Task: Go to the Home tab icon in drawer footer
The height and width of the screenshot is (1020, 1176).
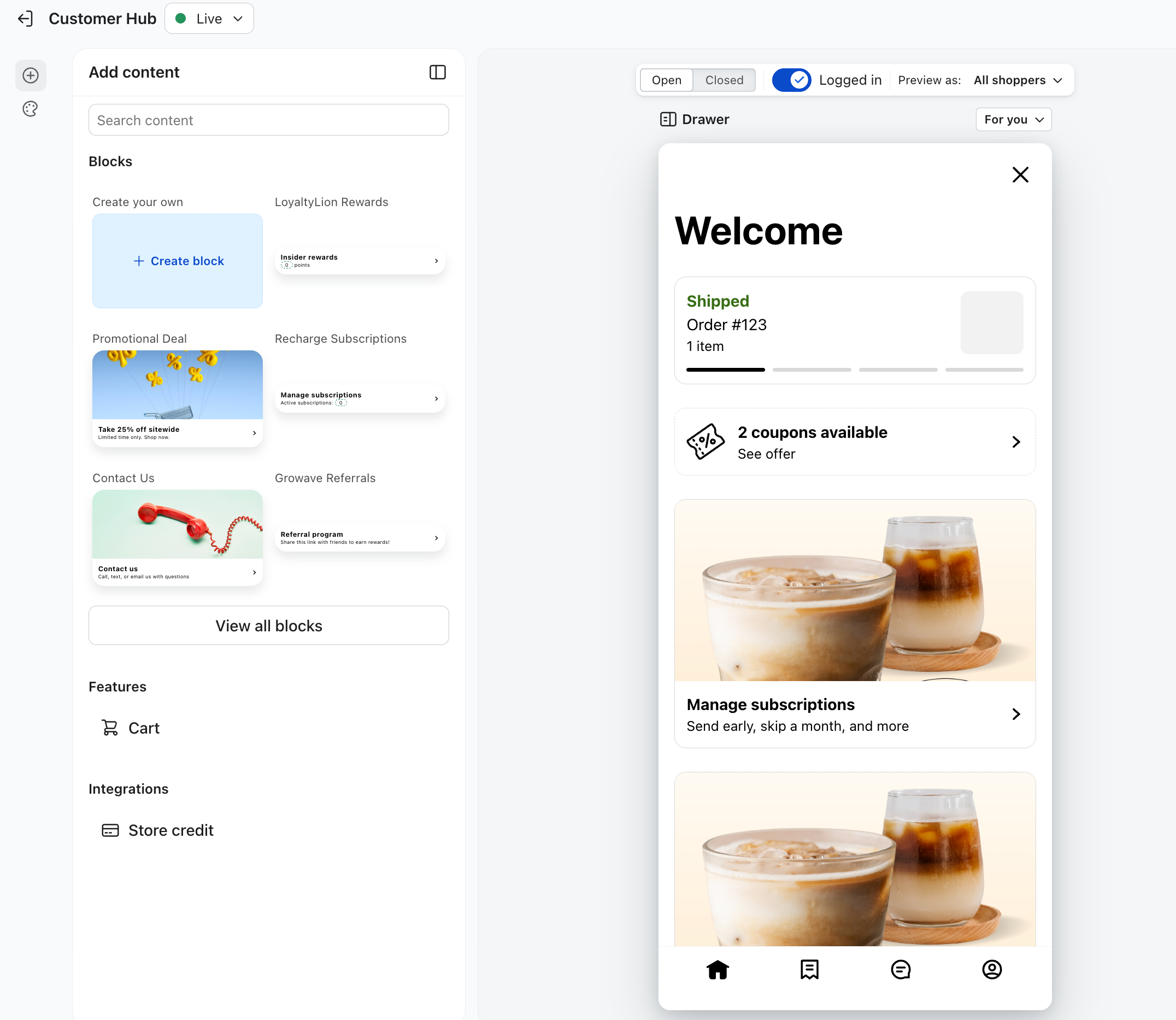Action: pyautogui.click(x=718, y=969)
